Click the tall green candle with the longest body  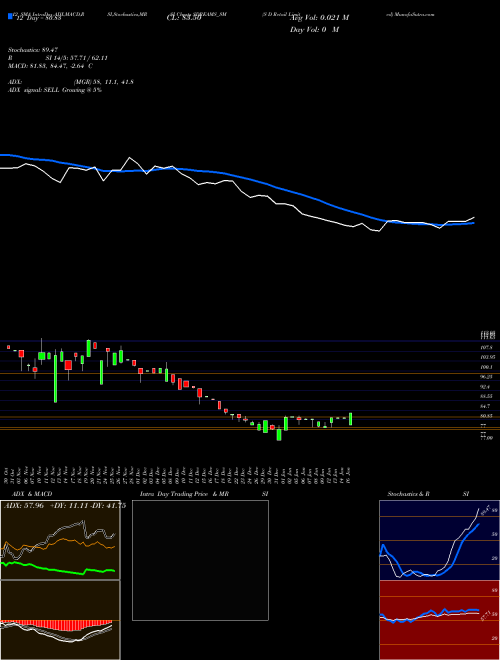(x=55, y=378)
